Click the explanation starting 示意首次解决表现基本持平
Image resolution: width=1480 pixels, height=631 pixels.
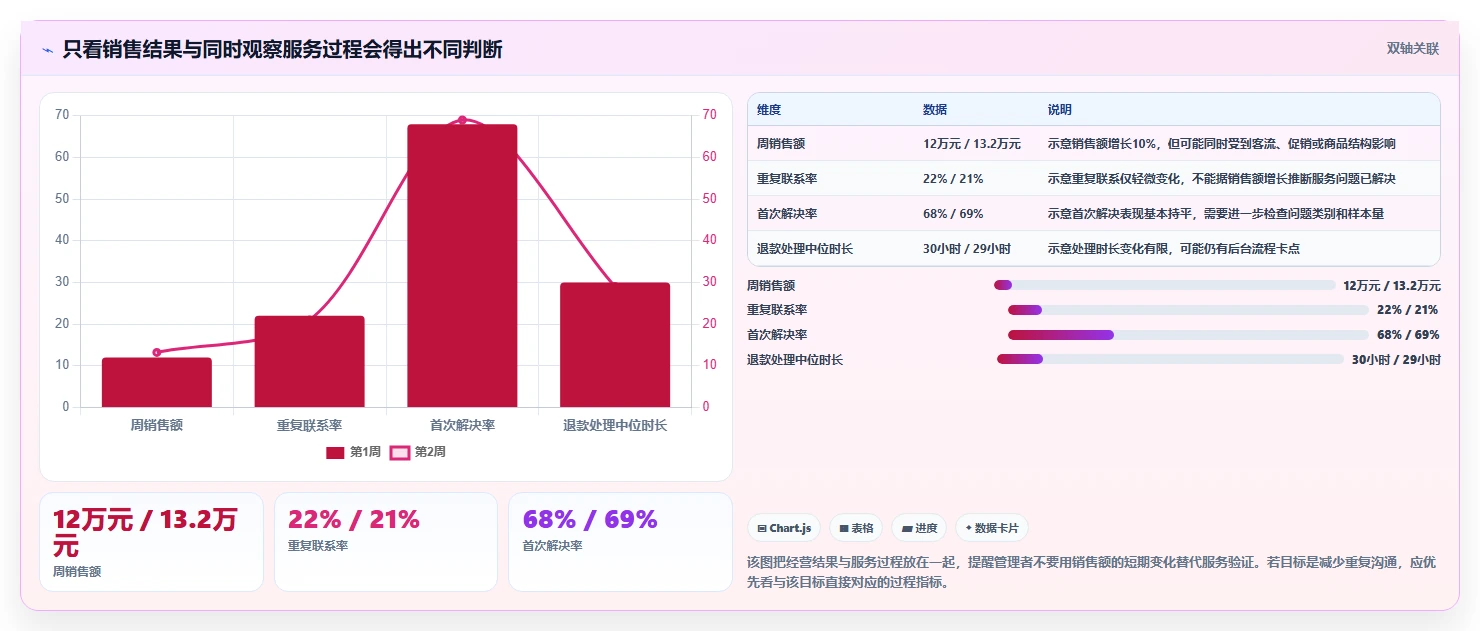(1216, 214)
